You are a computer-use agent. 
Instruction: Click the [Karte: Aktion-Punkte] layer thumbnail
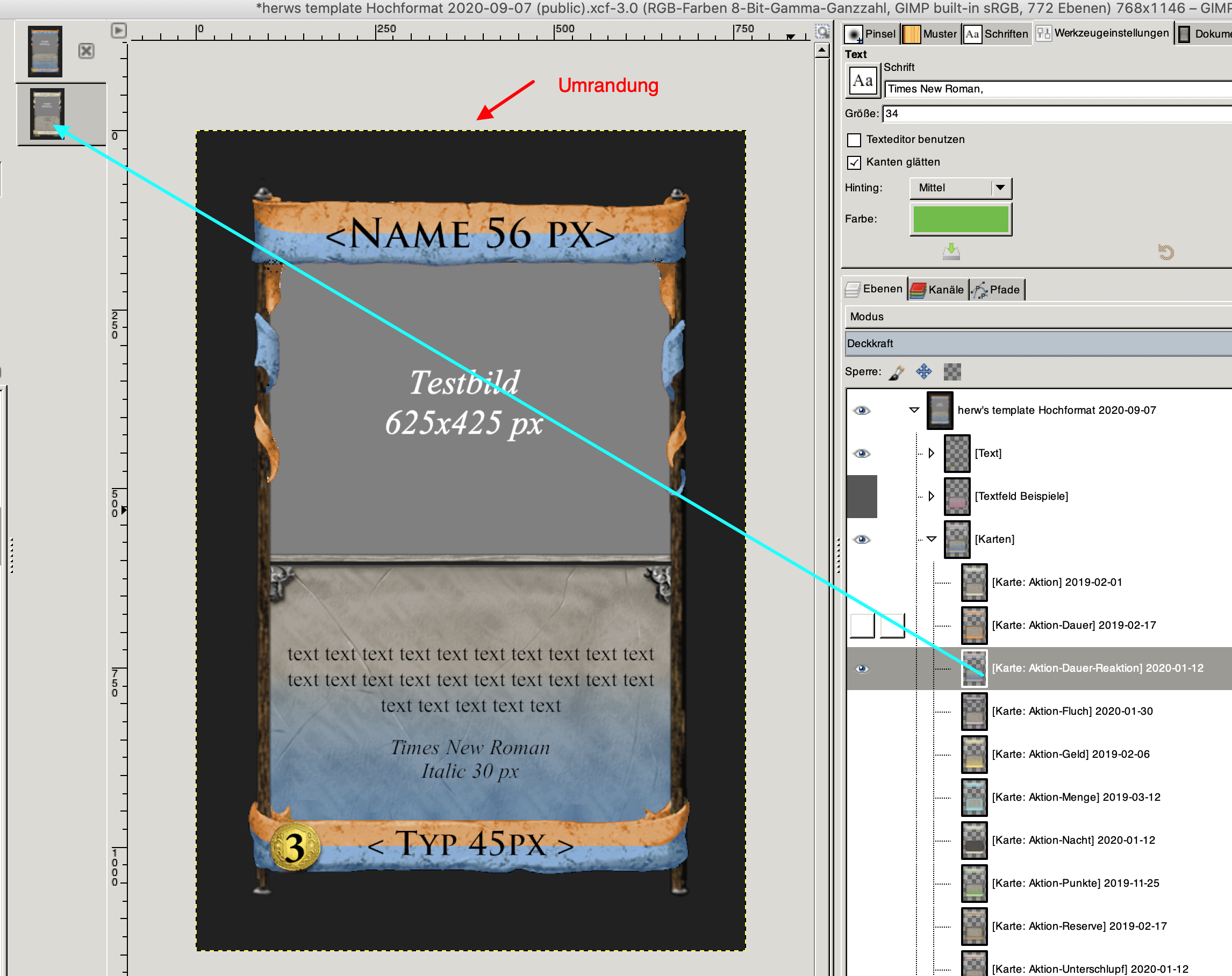click(975, 884)
